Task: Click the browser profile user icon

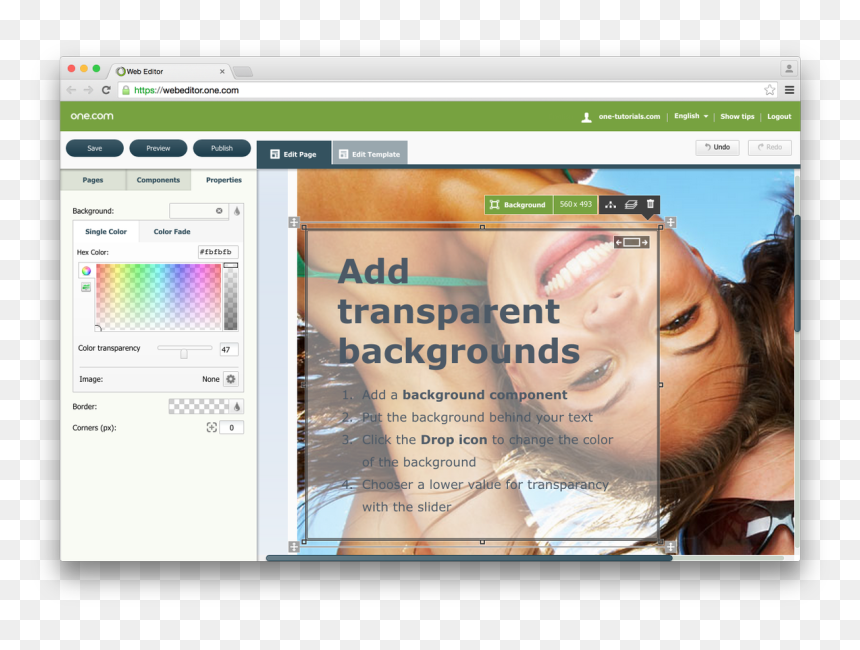Action: (x=789, y=69)
